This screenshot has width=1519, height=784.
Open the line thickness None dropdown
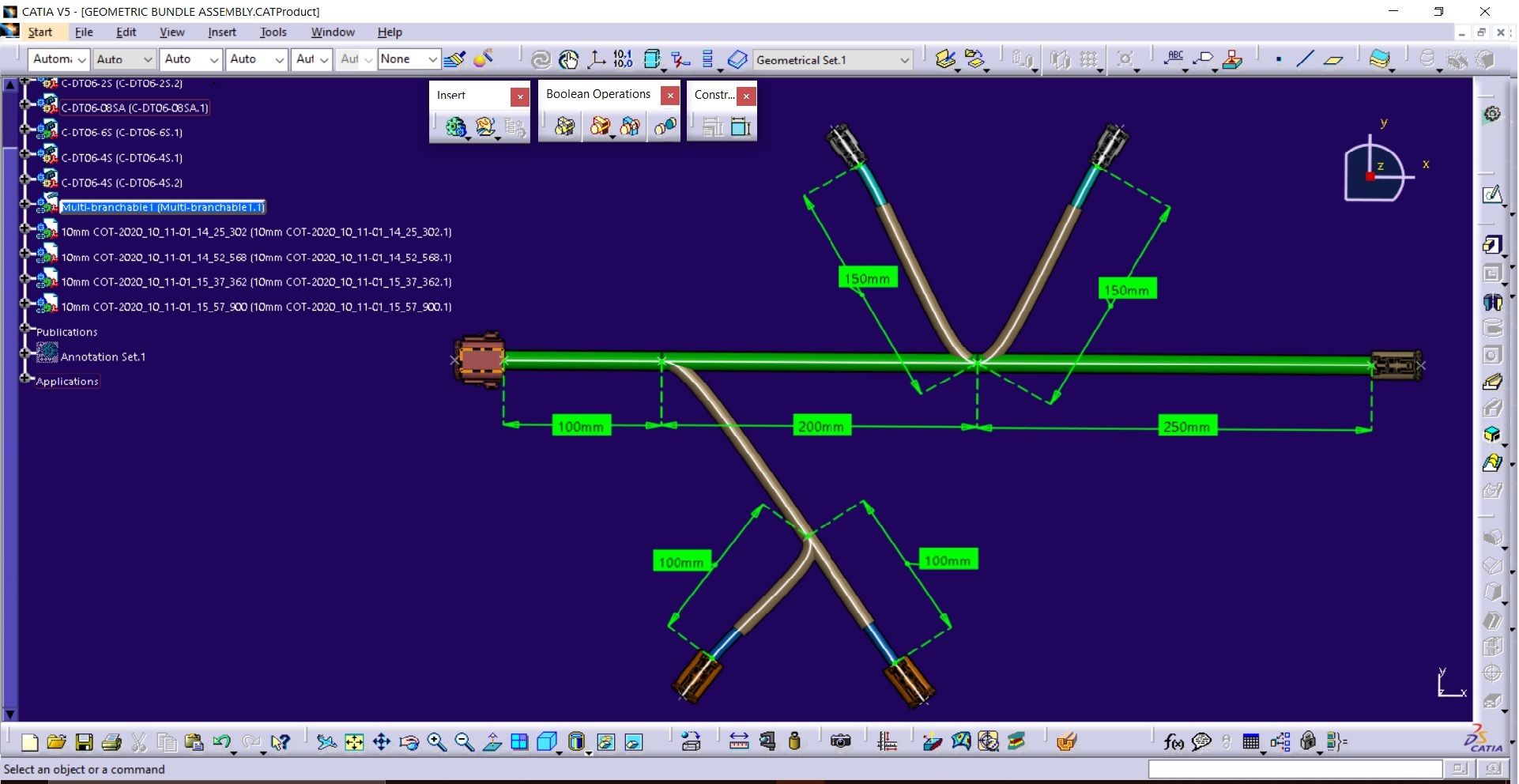point(432,59)
